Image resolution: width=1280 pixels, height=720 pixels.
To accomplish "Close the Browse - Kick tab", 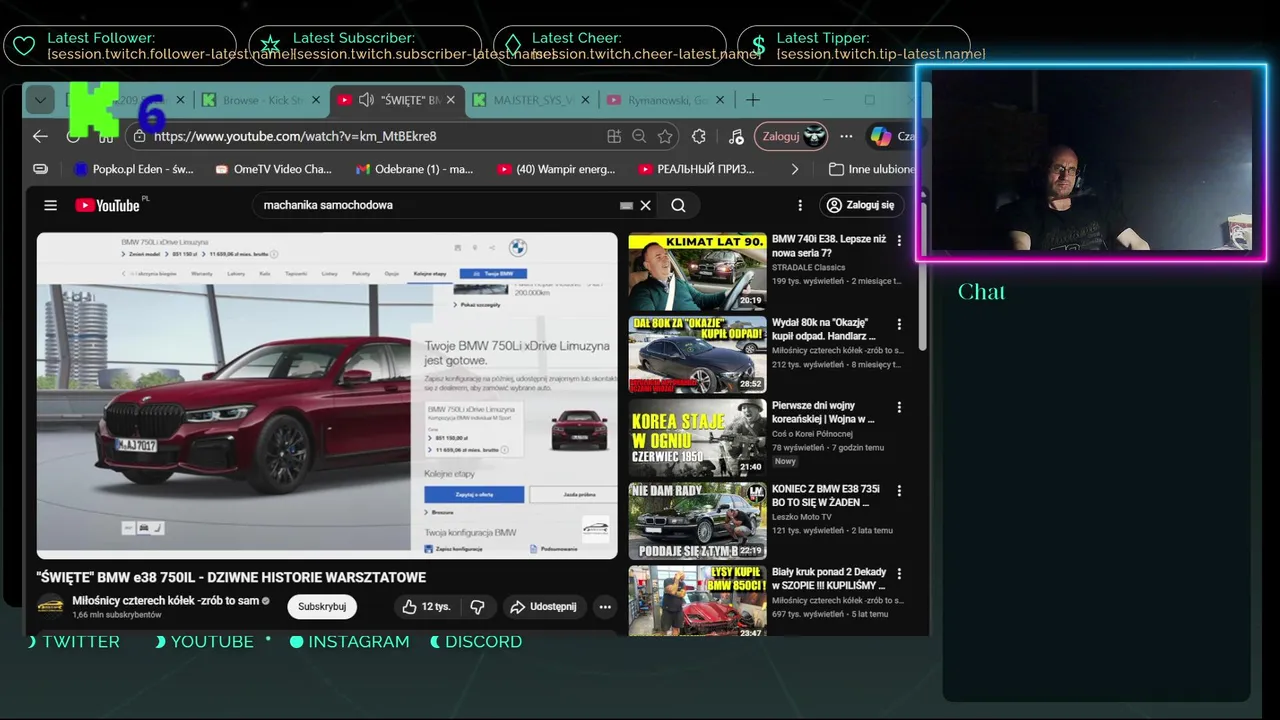I will click(x=316, y=100).
